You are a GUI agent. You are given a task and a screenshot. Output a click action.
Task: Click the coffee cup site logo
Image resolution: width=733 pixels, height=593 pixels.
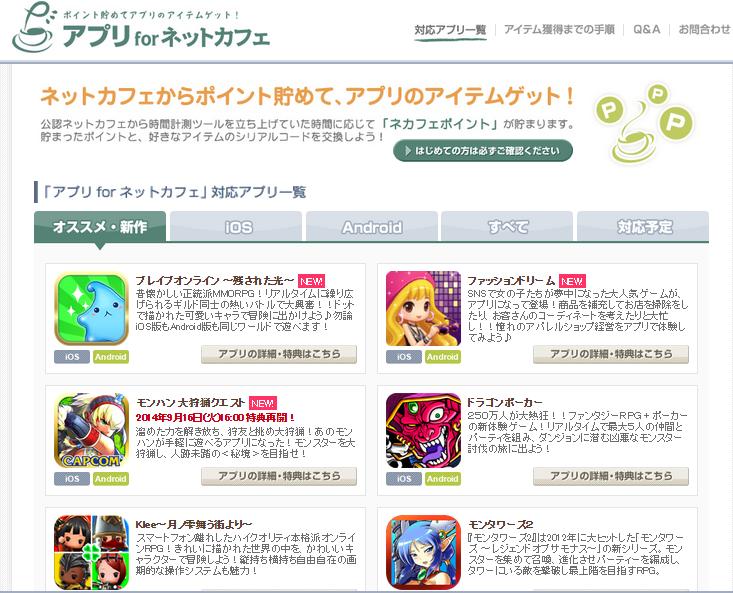(x=34, y=27)
